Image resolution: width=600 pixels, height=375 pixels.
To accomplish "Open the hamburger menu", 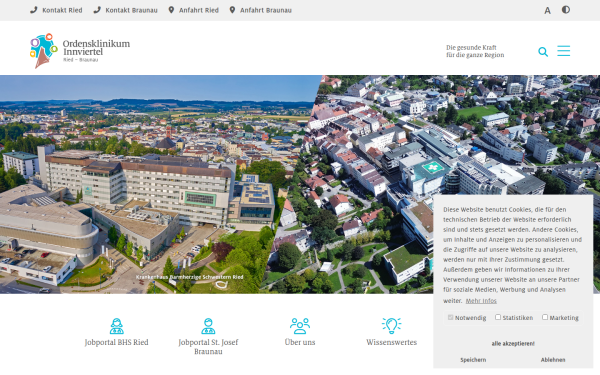I will coord(564,51).
